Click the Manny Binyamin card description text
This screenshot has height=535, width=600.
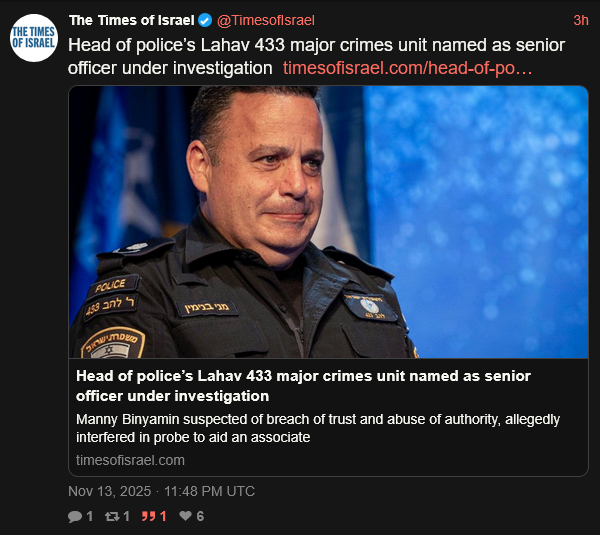317,427
